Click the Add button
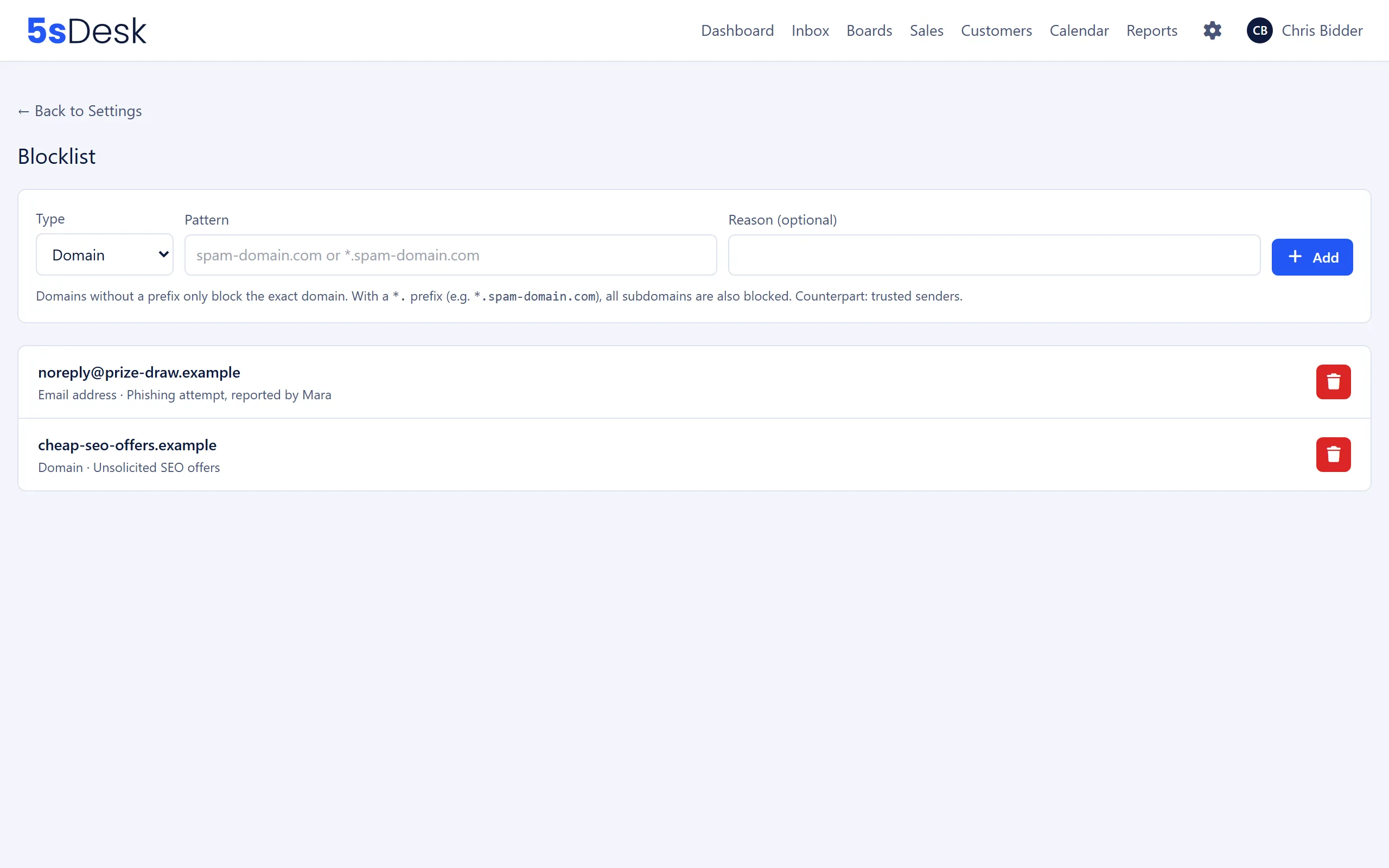1389x868 pixels. (1311, 257)
